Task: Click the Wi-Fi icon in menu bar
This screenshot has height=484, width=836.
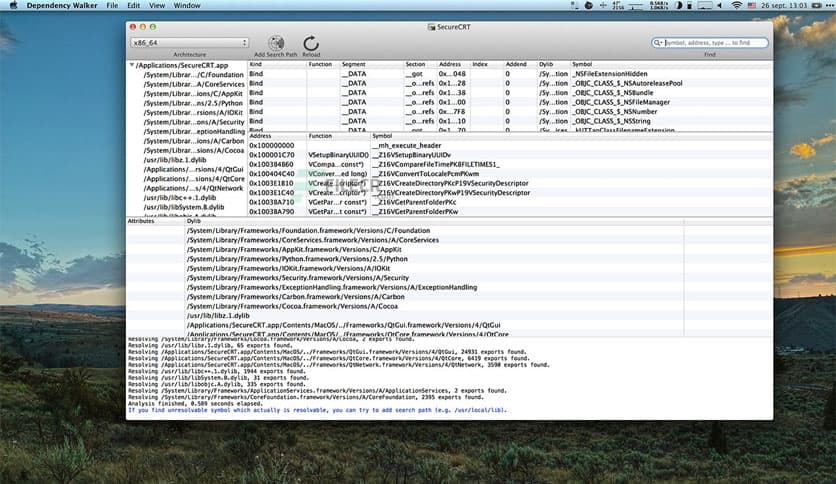Action: coord(736,5)
